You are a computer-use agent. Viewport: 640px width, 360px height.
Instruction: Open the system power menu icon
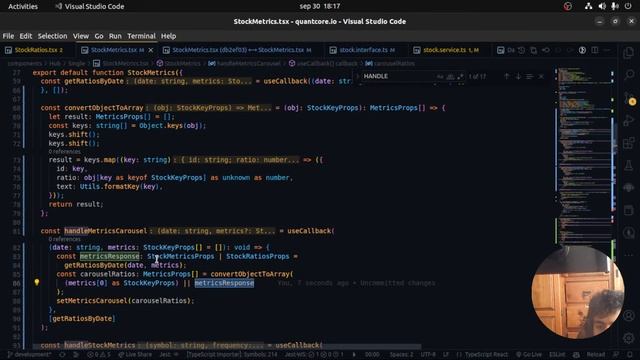tap(628, 6)
